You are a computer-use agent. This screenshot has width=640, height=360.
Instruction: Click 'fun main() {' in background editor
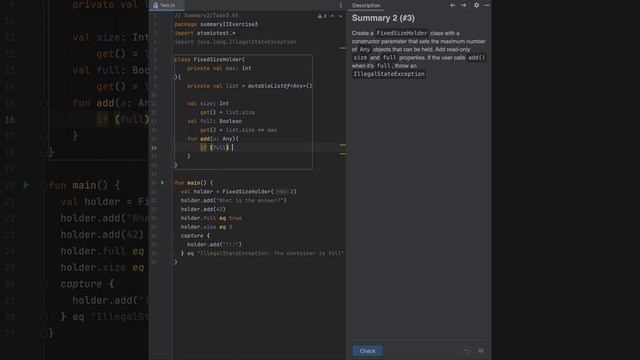pos(84,185)
